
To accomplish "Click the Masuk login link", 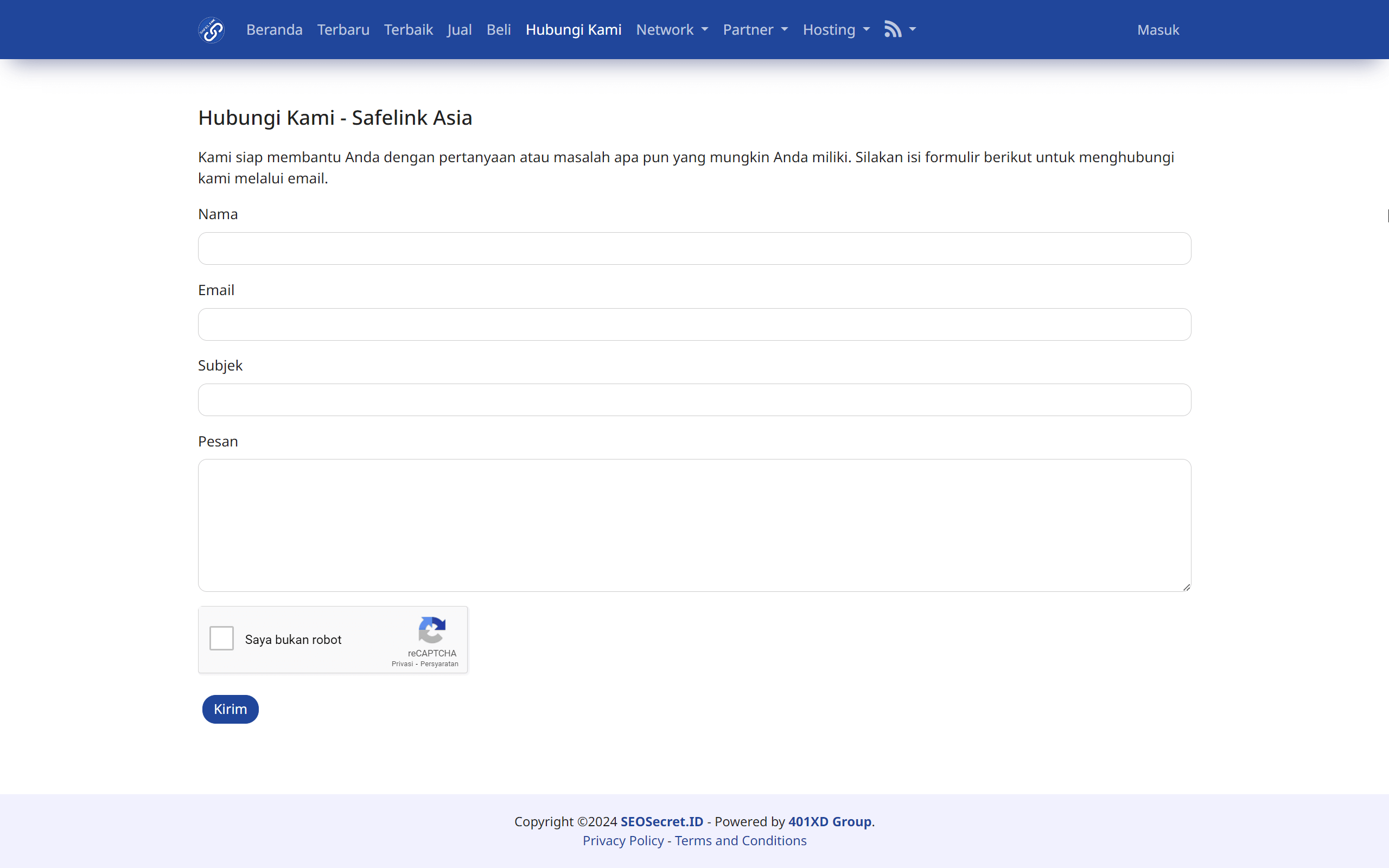I will 1158,29.
